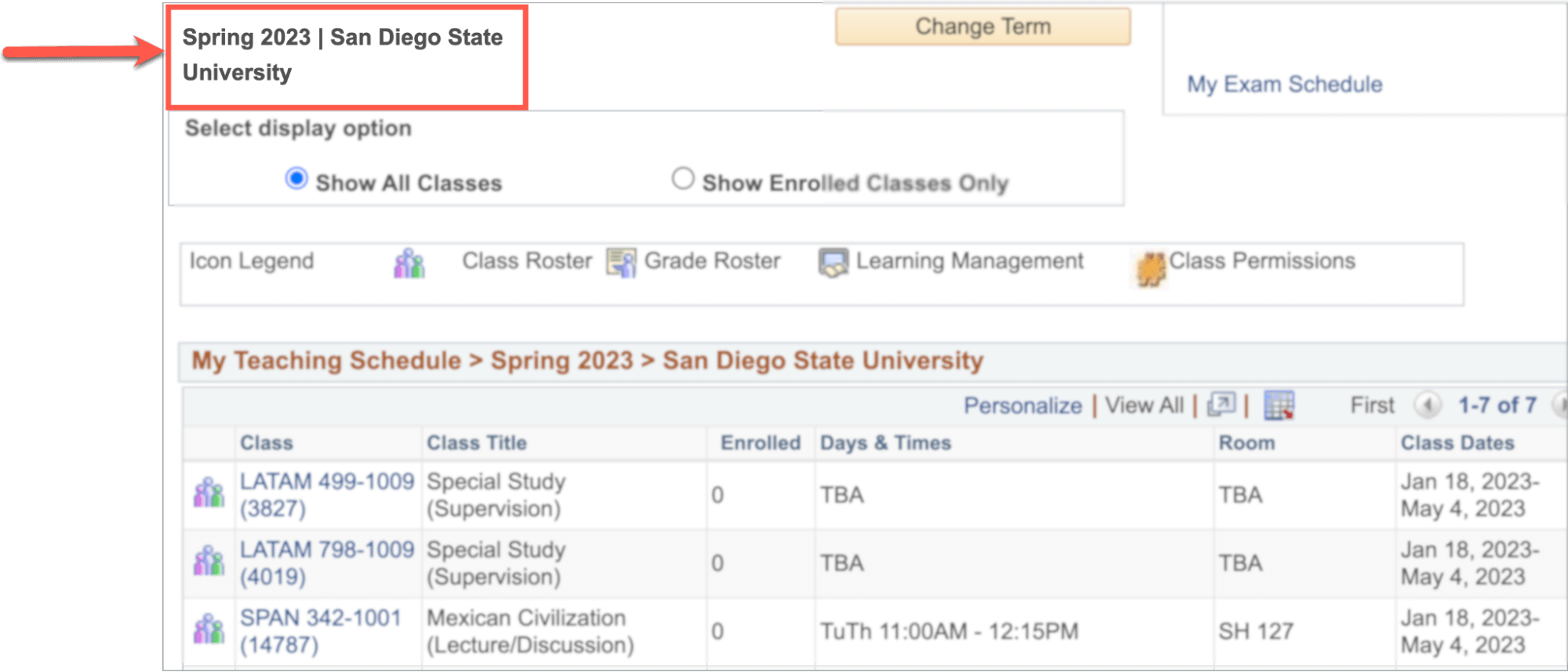Select Show All Classes radio button
The width and height of the screenshot is (1568, 672).
[x=297, y=179]
